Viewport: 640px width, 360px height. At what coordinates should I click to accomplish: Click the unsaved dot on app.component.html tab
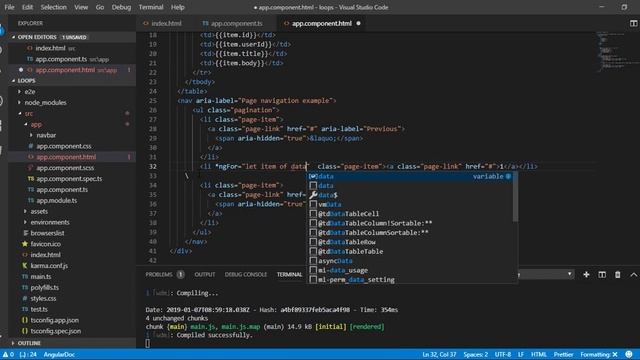coord(358,24)
